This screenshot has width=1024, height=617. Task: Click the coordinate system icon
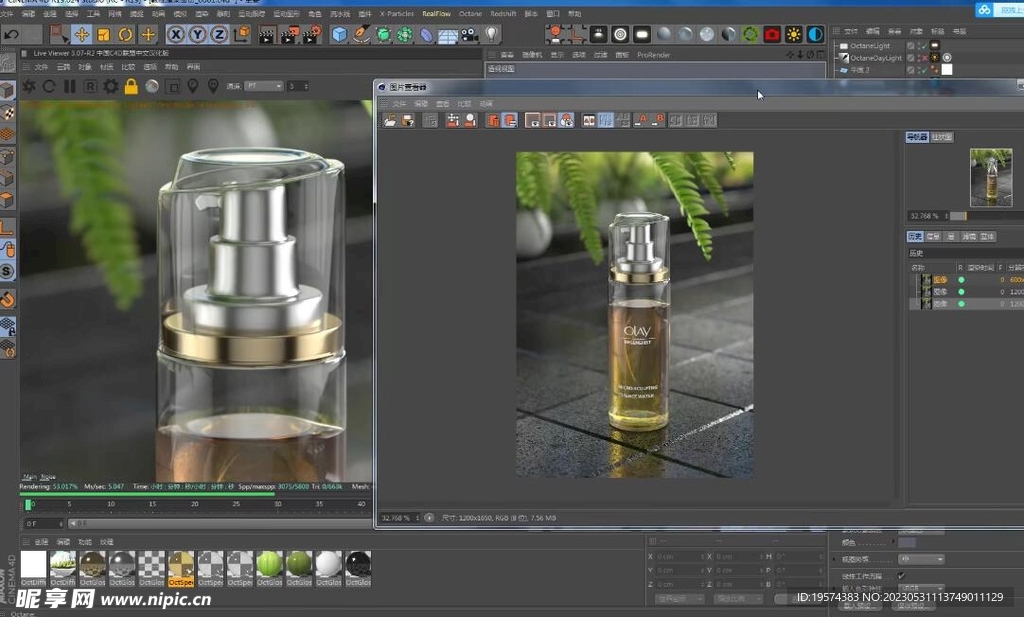(241, 34)
